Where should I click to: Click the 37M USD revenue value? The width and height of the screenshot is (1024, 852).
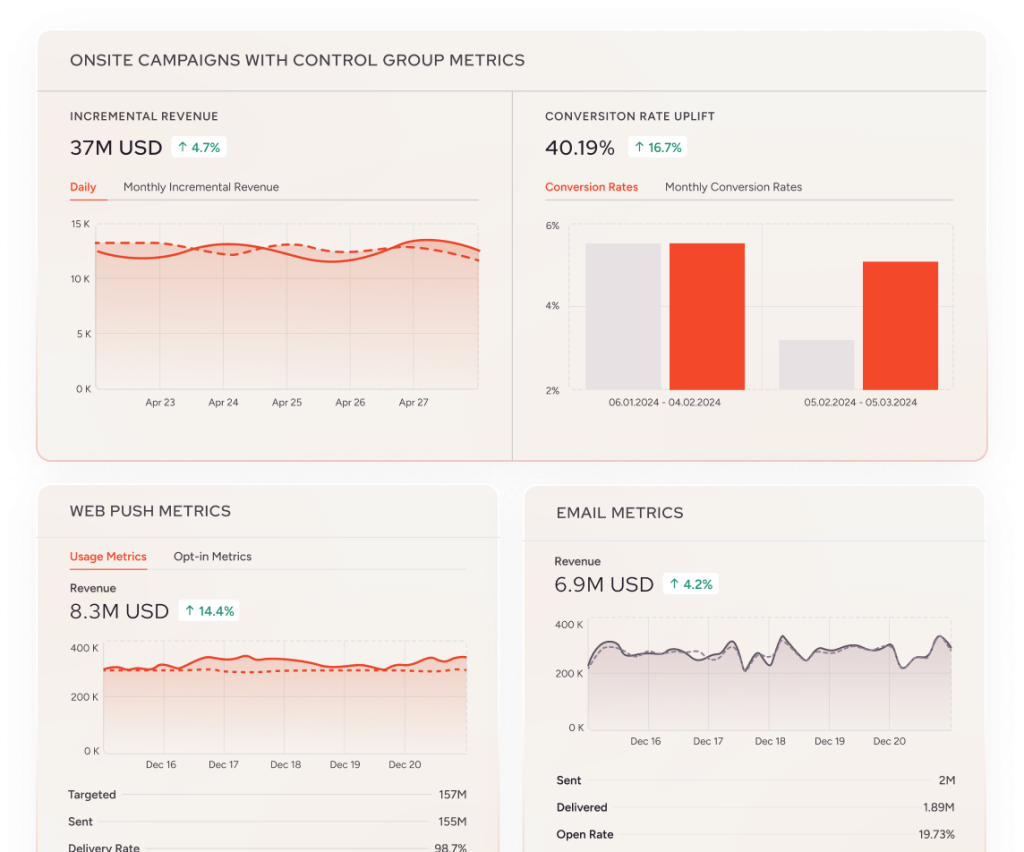tap(116, 148)
